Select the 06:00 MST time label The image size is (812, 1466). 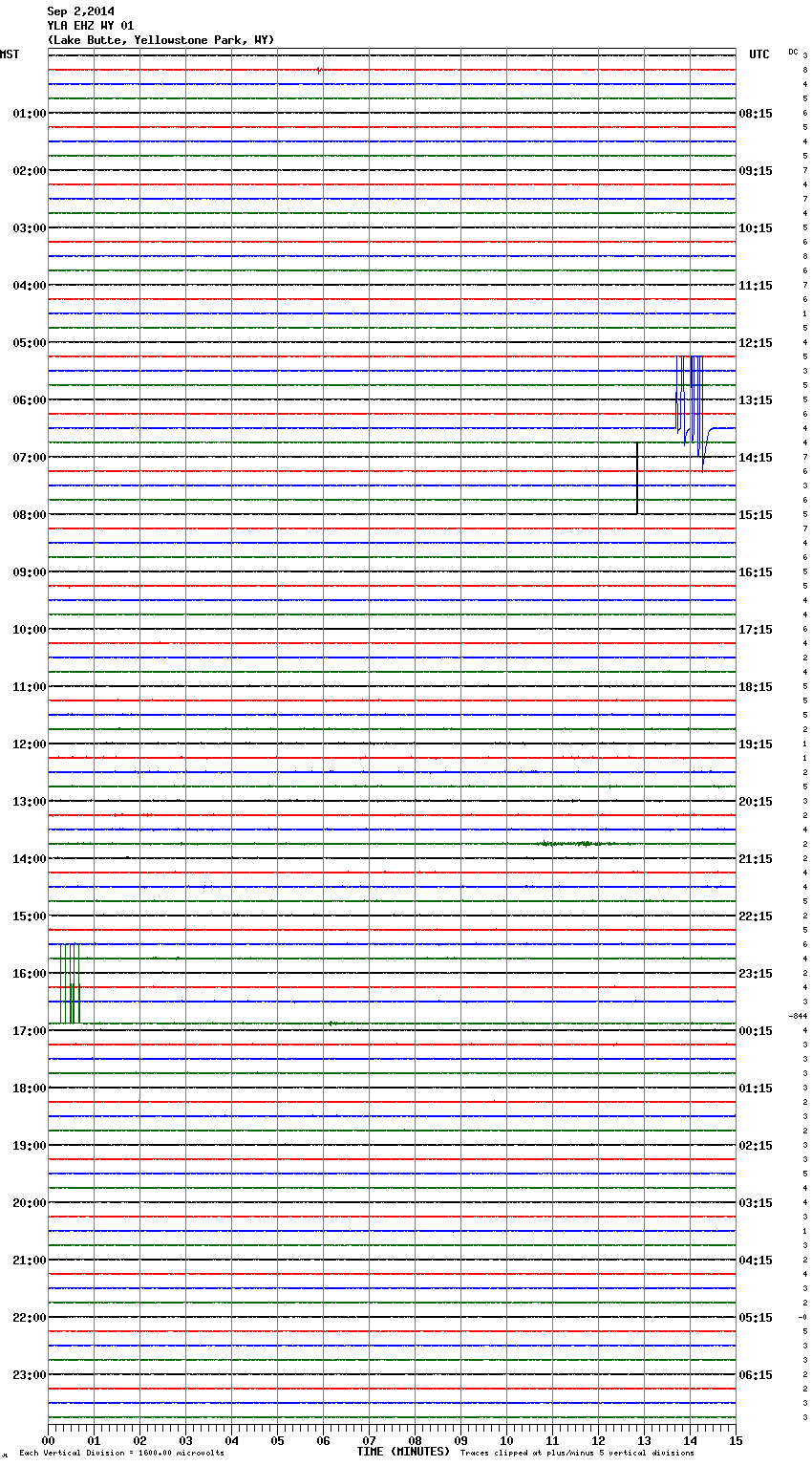click(30, 400)
